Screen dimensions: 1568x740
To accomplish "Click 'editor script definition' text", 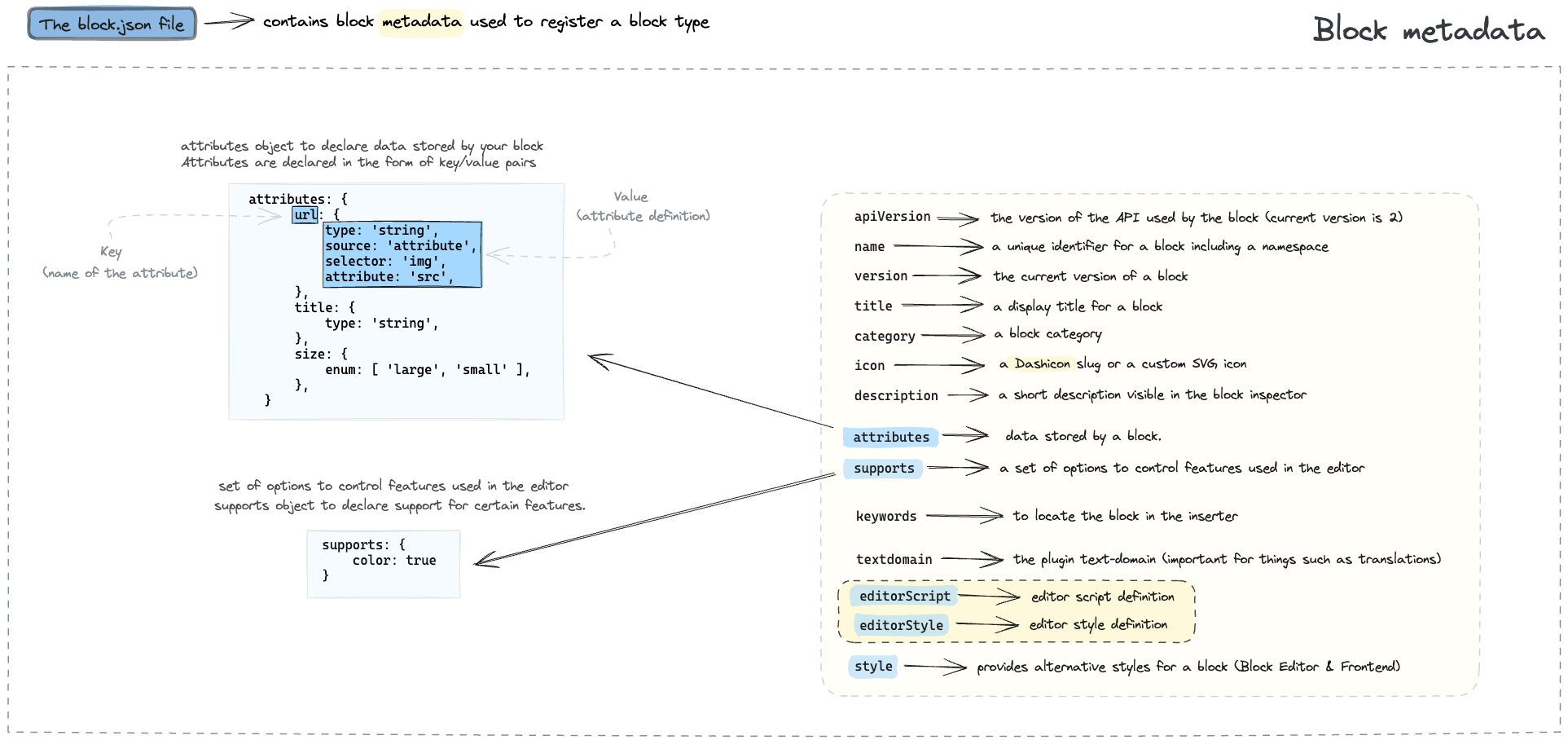I will click(x=1103, y=597).
